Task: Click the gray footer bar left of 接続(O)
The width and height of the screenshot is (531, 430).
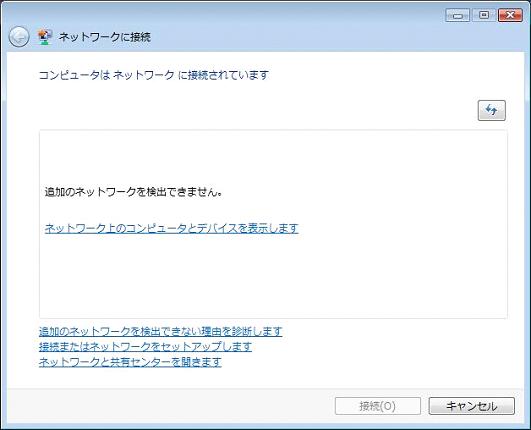Action: click(169, 406)
